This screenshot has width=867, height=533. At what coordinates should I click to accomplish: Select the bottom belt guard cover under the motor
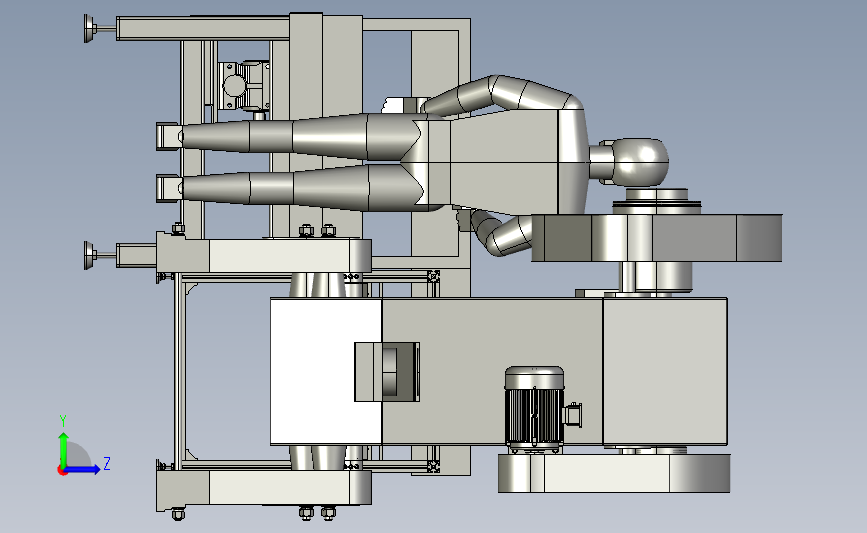614,473
